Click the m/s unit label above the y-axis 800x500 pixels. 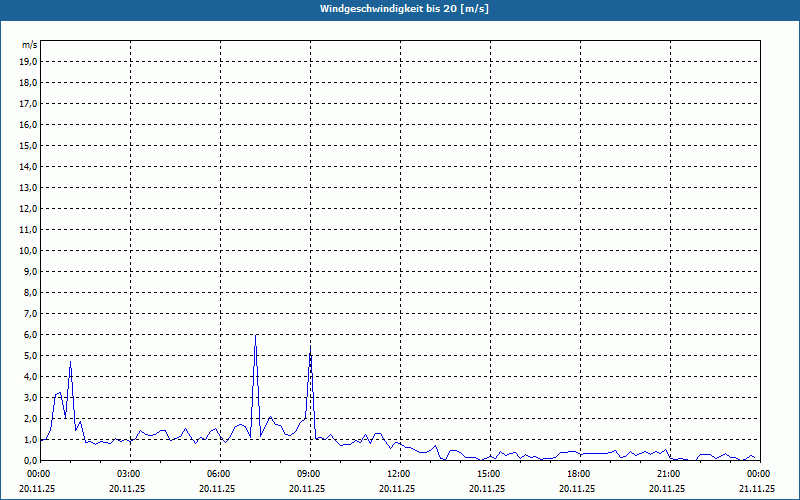click(30, 45)
